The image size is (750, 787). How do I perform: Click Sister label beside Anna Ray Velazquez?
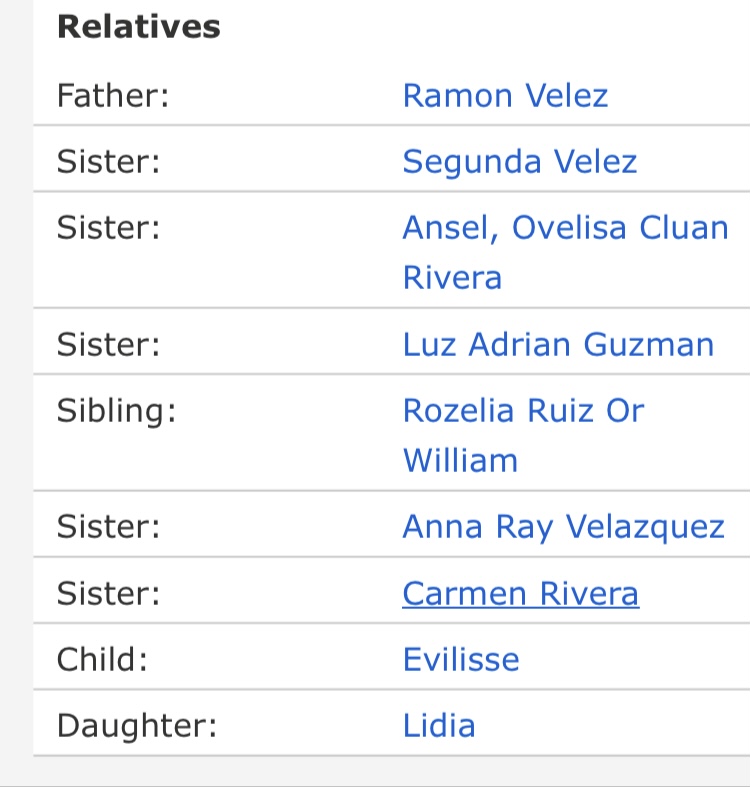click(x=108, y=527)
